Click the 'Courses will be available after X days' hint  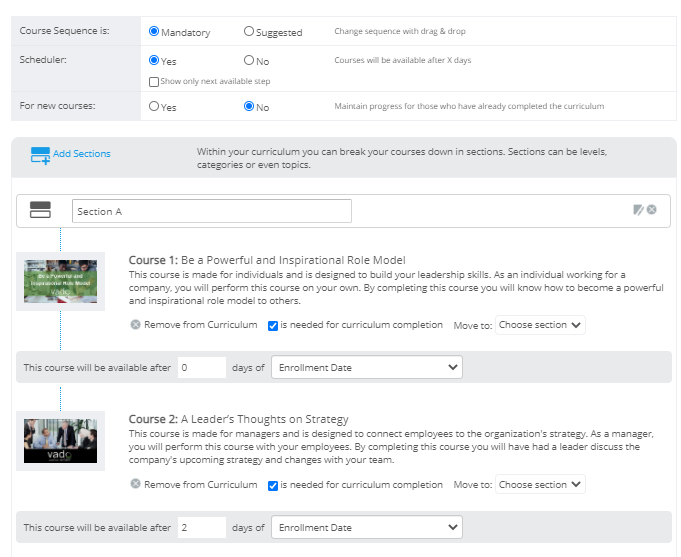point(403,60)
